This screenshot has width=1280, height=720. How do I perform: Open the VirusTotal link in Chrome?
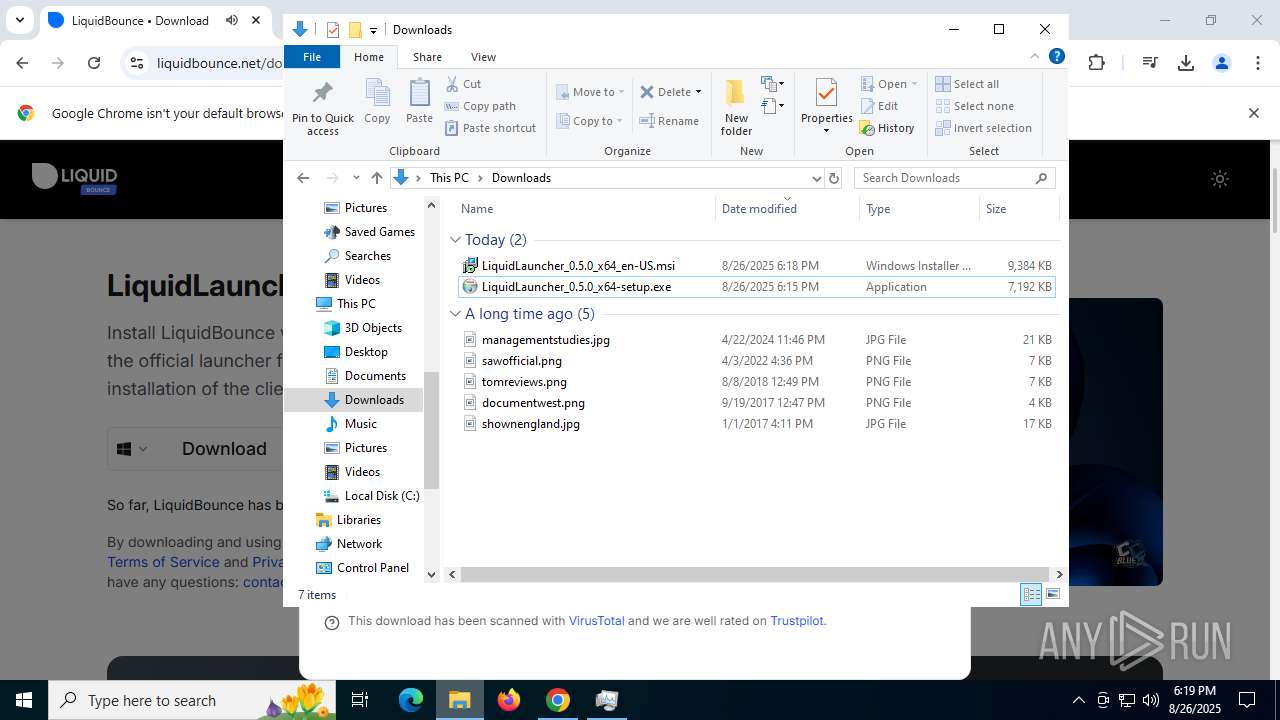point(596,621)
